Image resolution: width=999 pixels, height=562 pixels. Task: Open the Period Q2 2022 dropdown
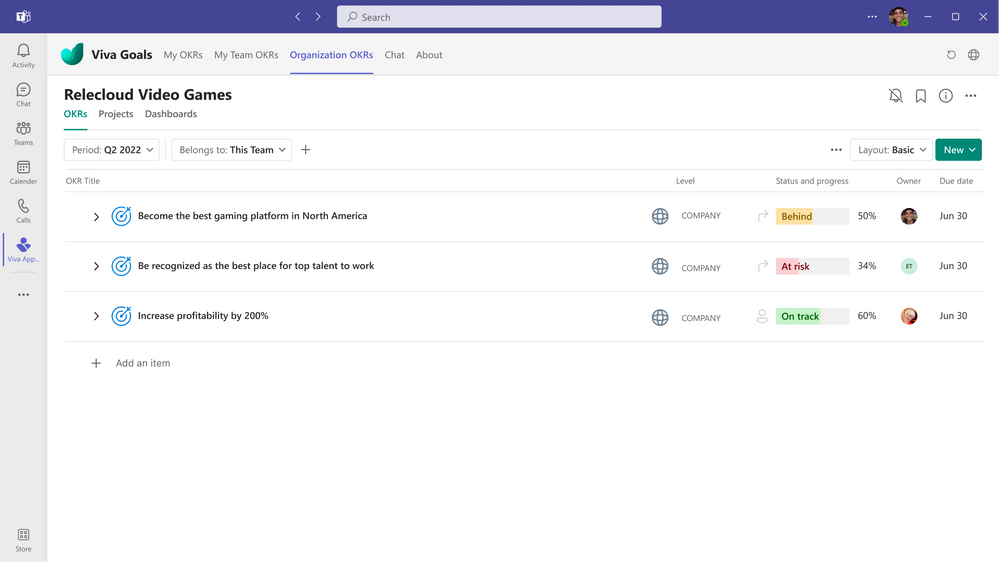112,150
